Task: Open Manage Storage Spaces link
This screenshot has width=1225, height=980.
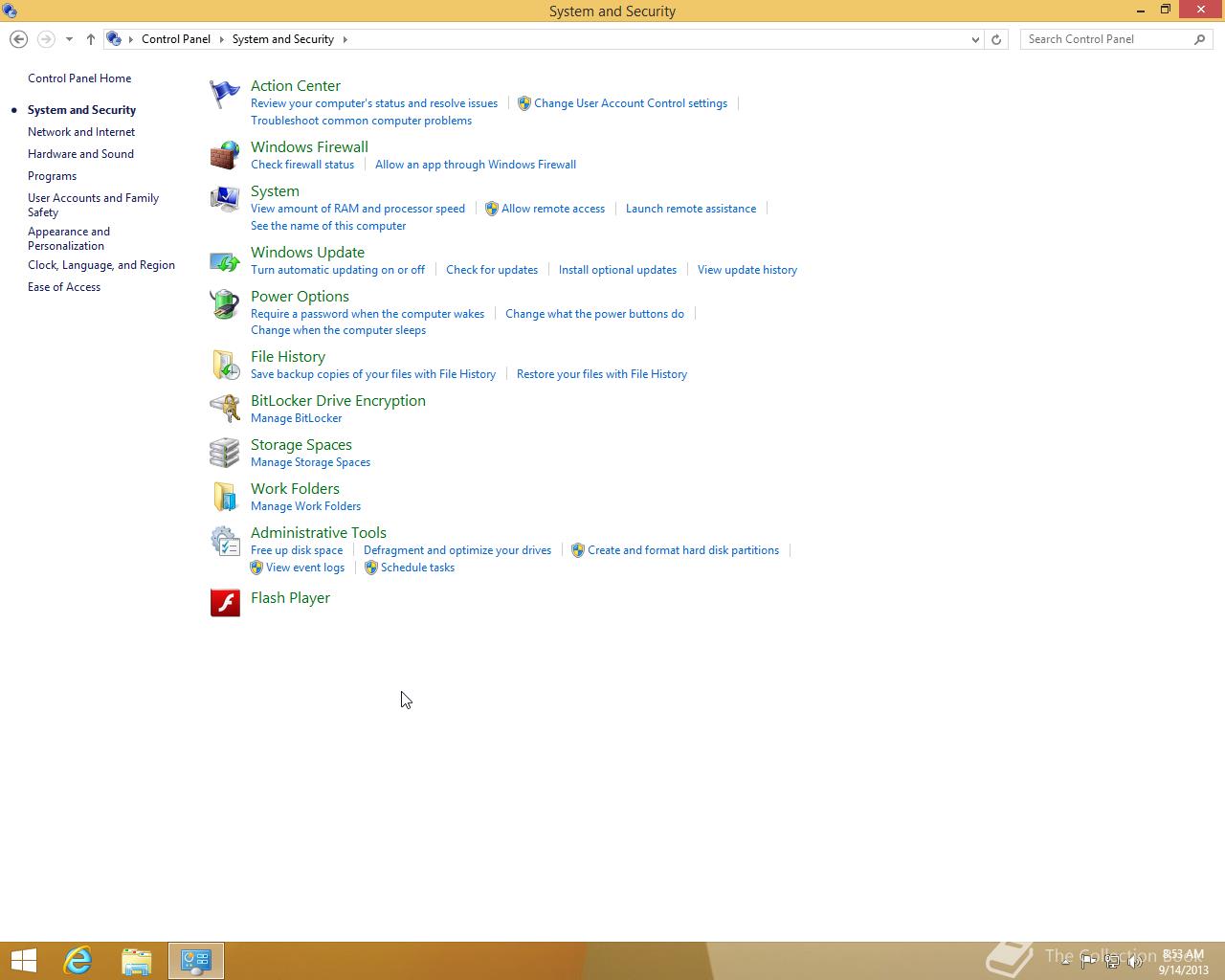Action: pyautogui.click(x=310, y=462)
